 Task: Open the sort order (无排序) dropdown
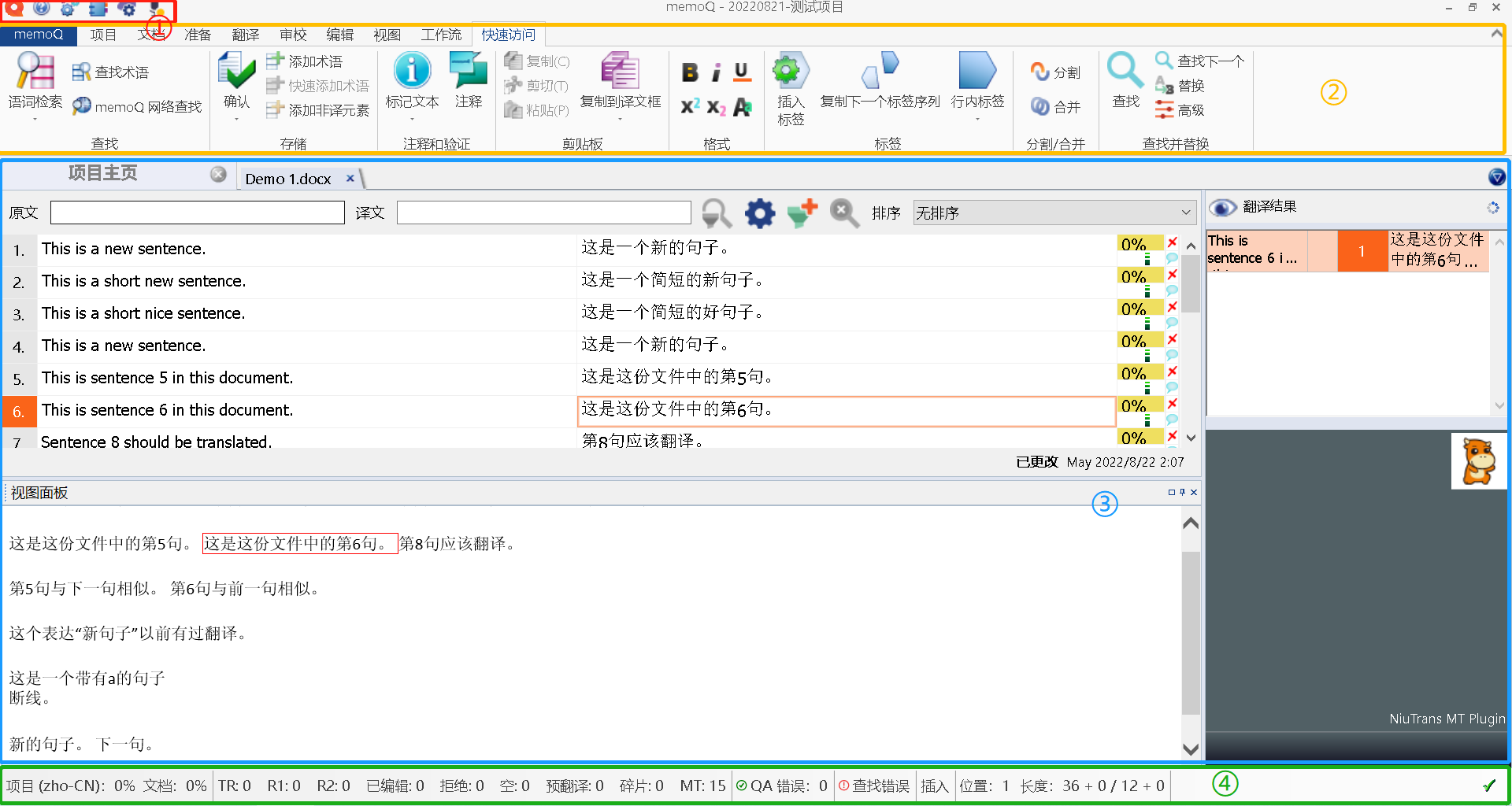[x=1054, y=213]
